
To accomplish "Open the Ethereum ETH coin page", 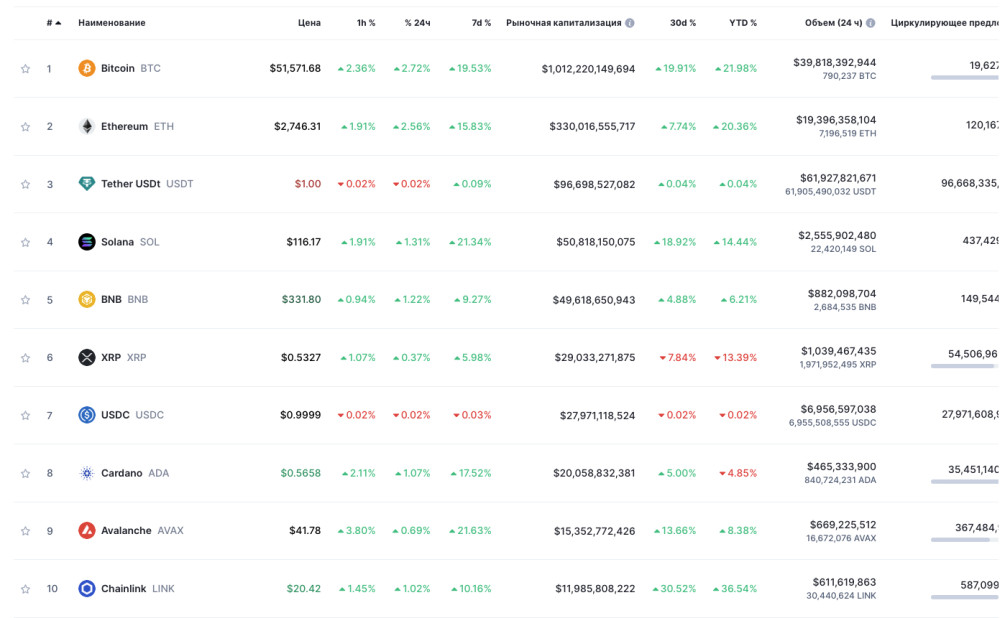I will pyautogui.click(x=137, y=126).
